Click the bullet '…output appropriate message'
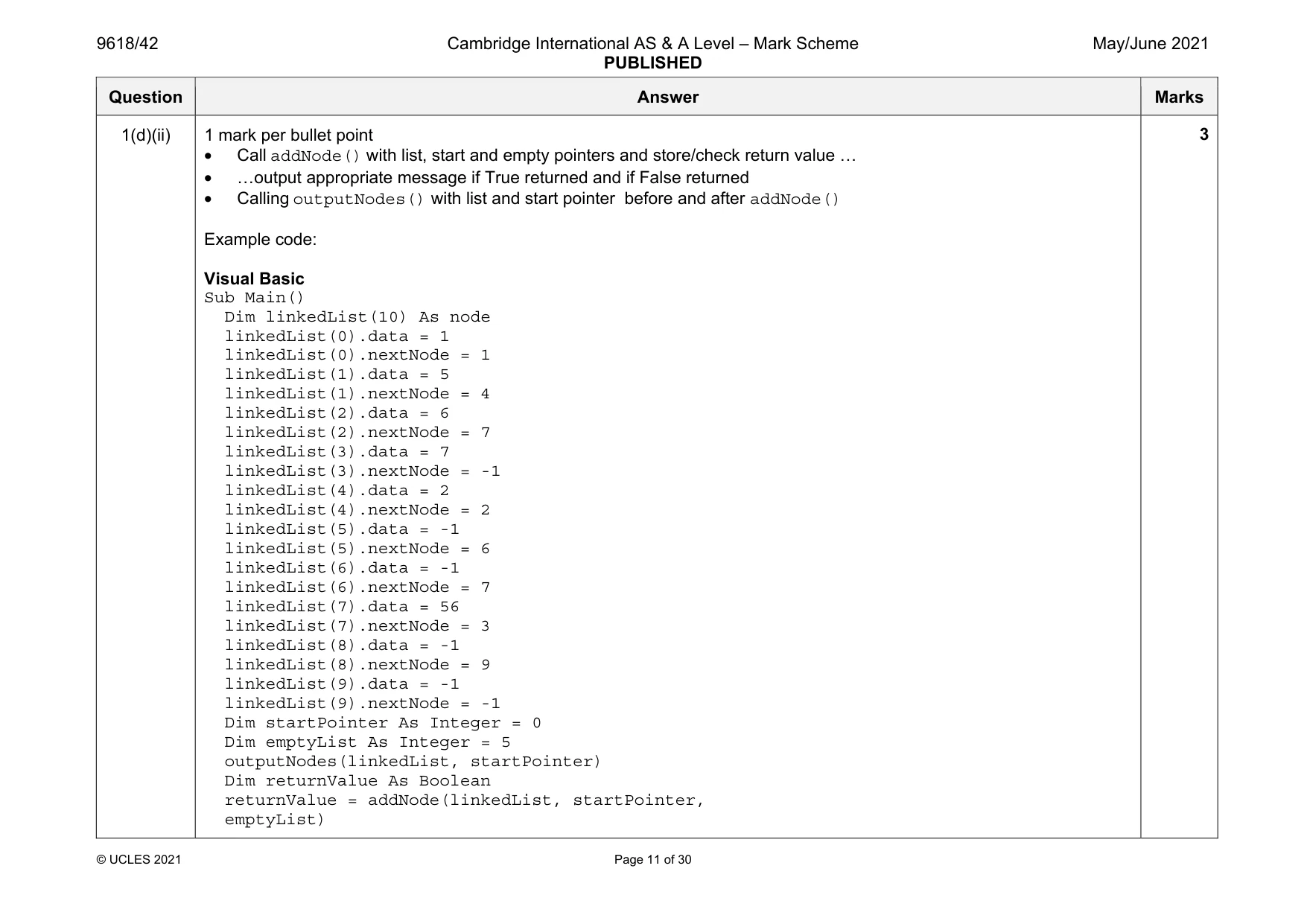 click(x=493, y=178)
